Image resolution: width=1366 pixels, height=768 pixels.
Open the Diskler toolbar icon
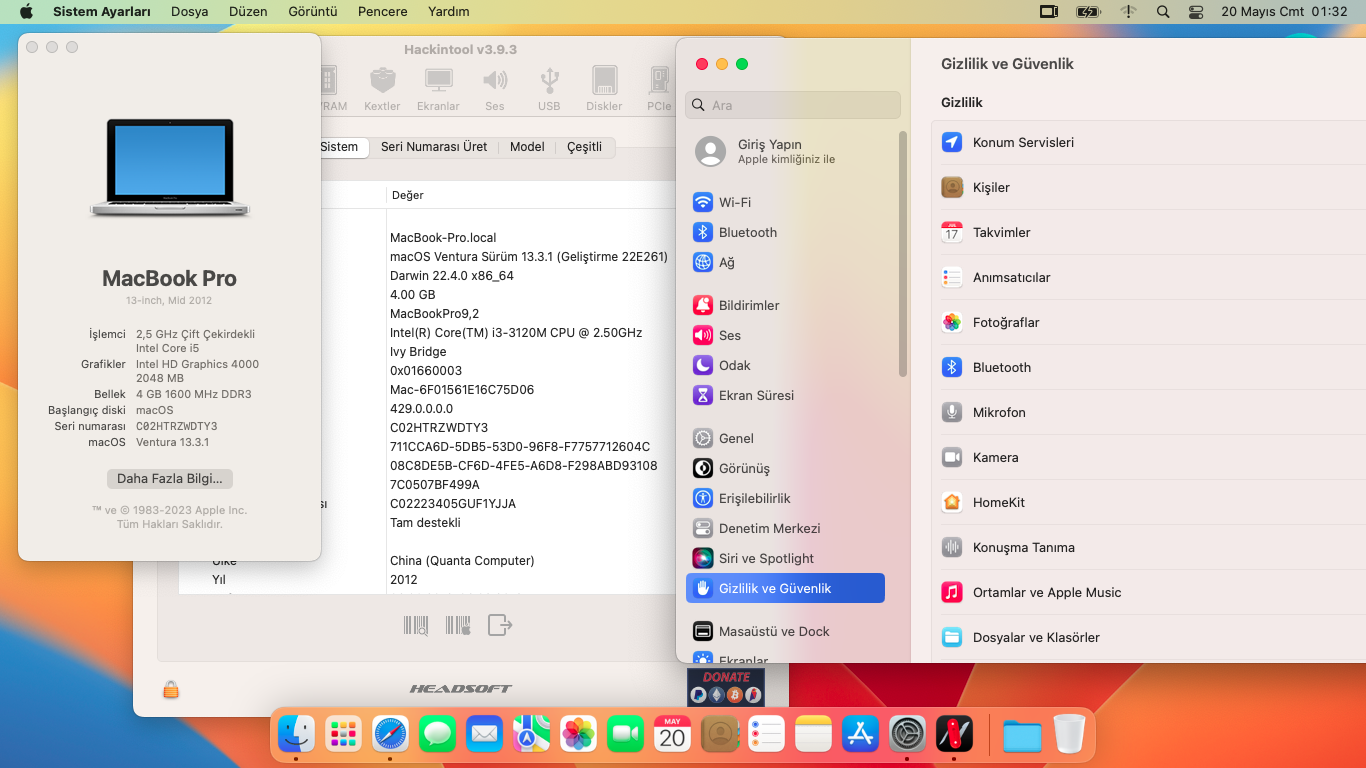click(604, 88)
